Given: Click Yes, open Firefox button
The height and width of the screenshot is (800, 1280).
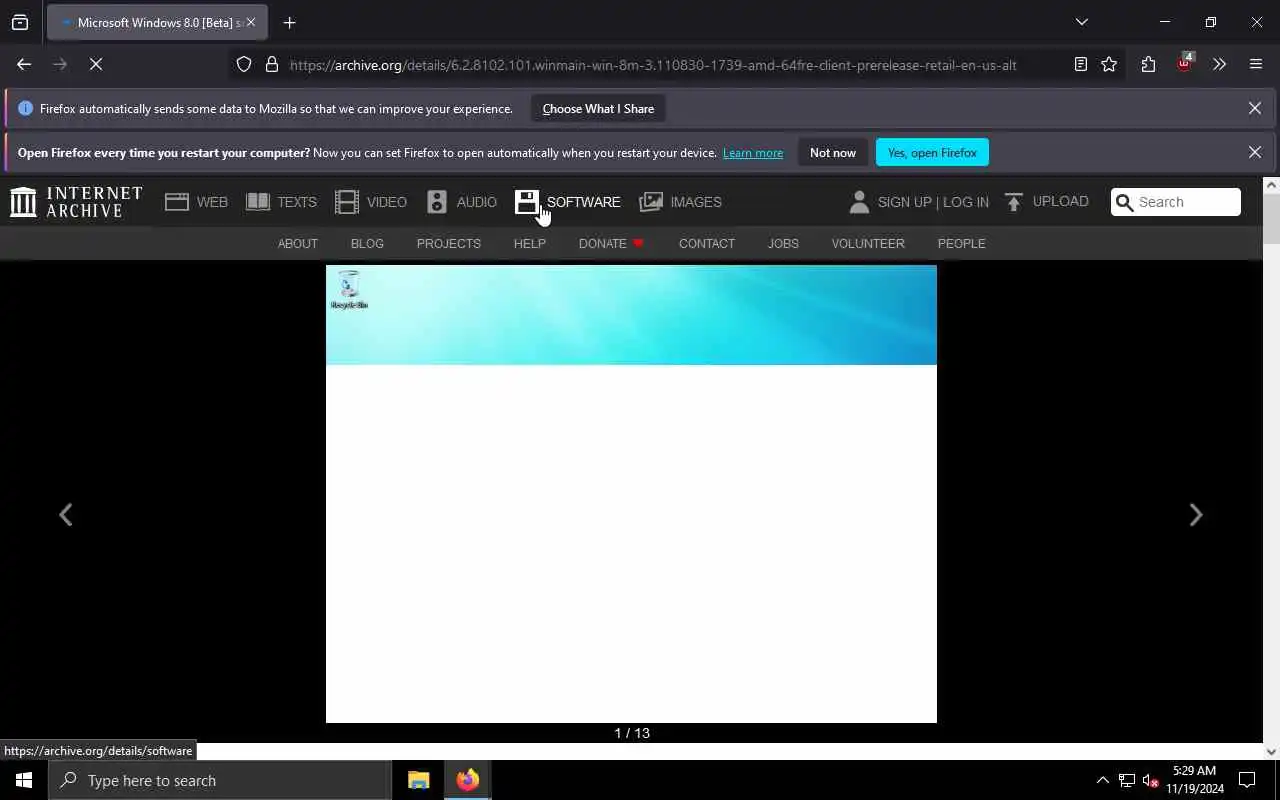Looking at the screenshot, I should point(932,152).
